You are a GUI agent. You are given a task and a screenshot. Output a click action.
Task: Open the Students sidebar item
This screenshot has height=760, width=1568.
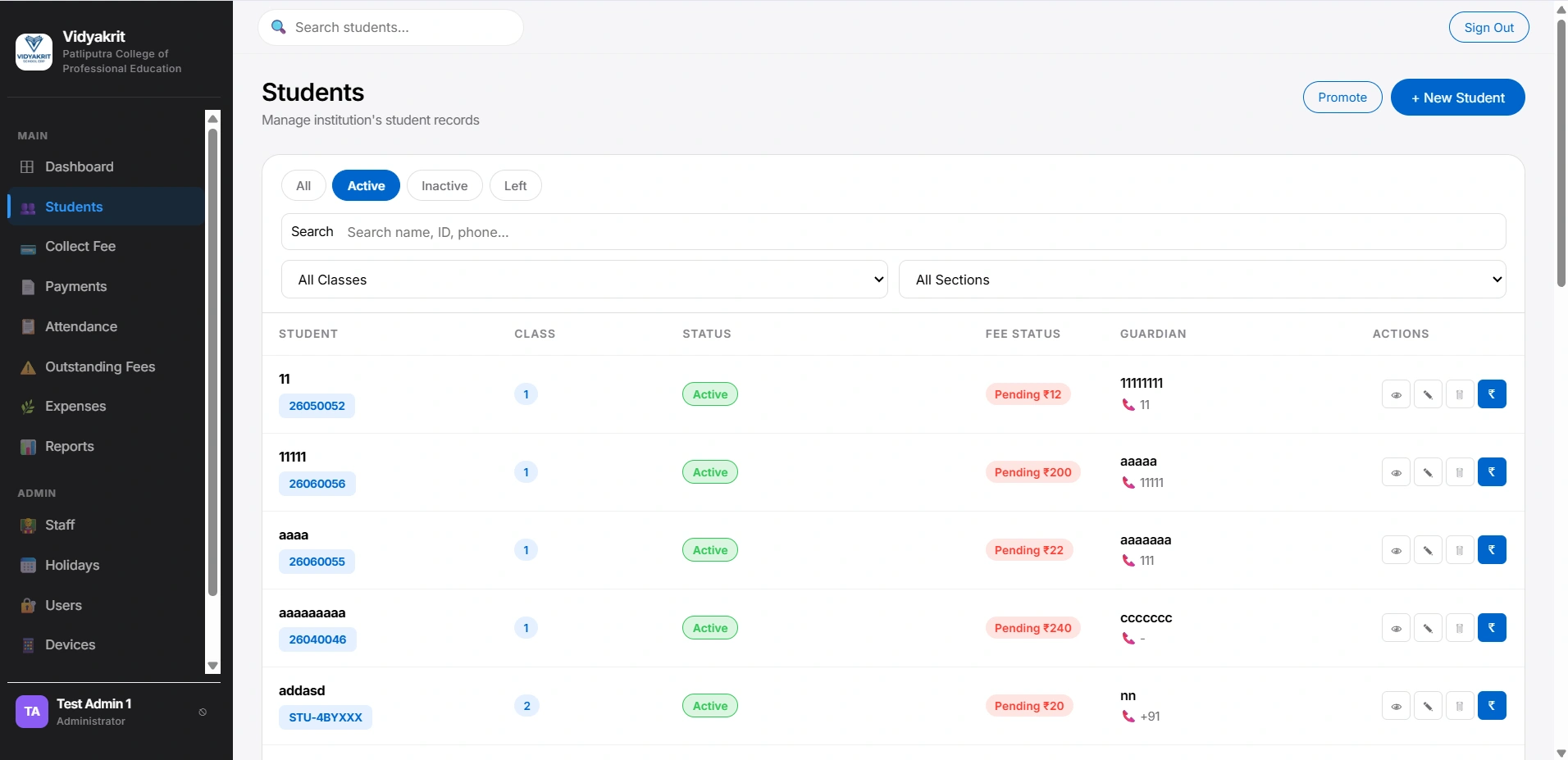coord(105,207)
